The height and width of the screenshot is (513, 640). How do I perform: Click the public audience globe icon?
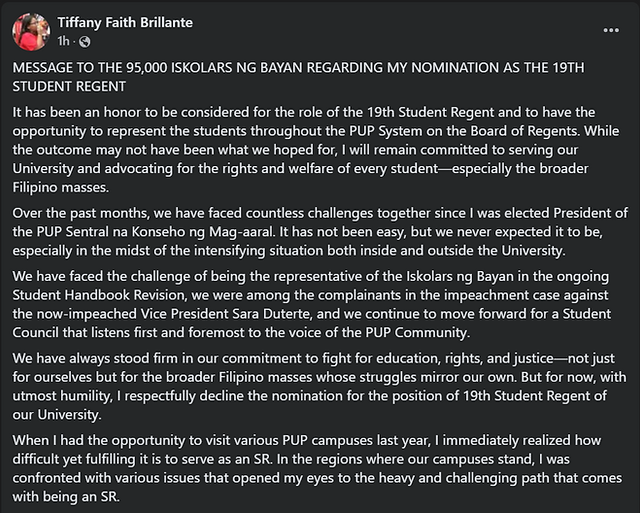click(x=84, y=42)
